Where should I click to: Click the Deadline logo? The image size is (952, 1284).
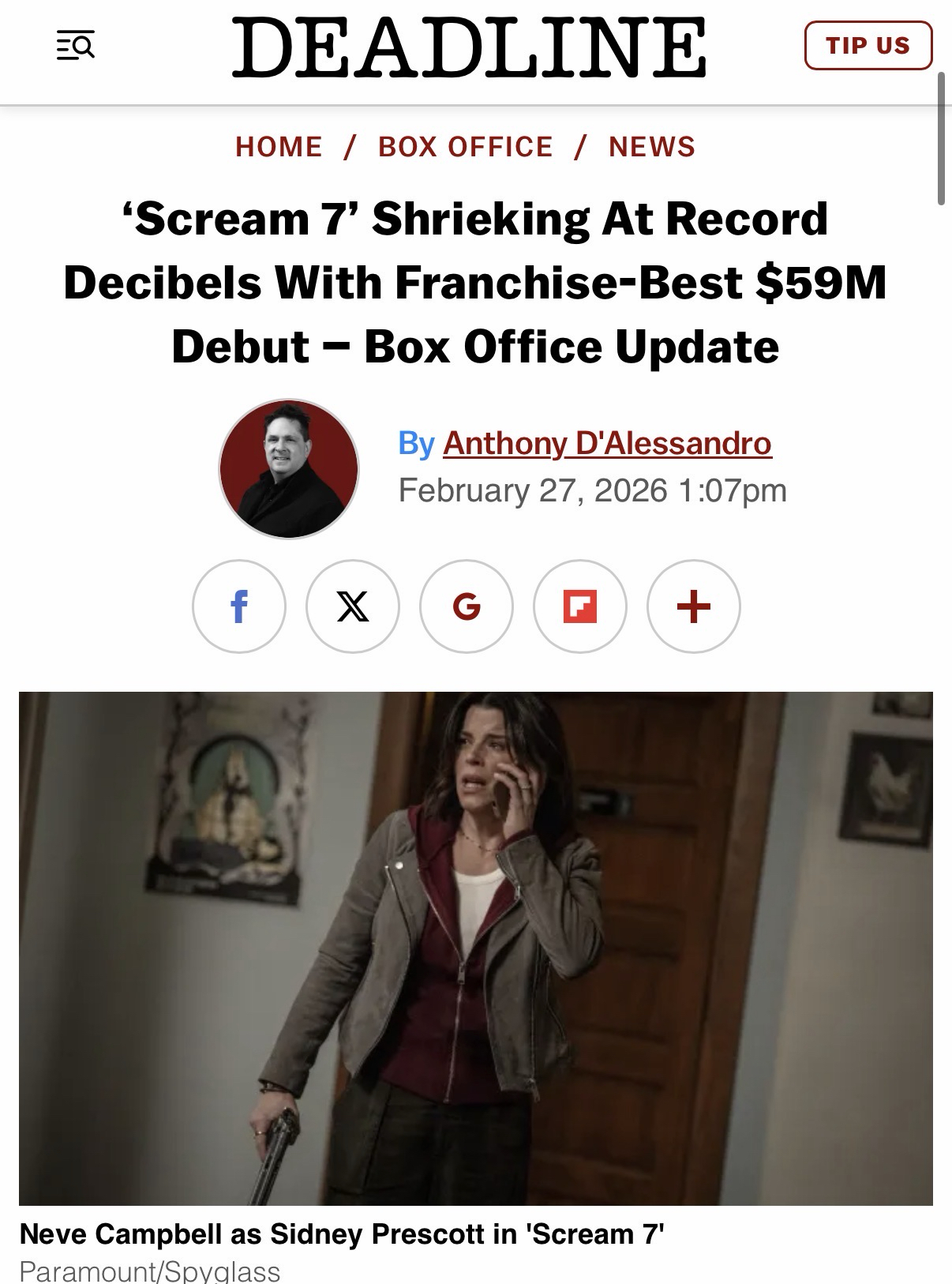(x=469, y=46)
